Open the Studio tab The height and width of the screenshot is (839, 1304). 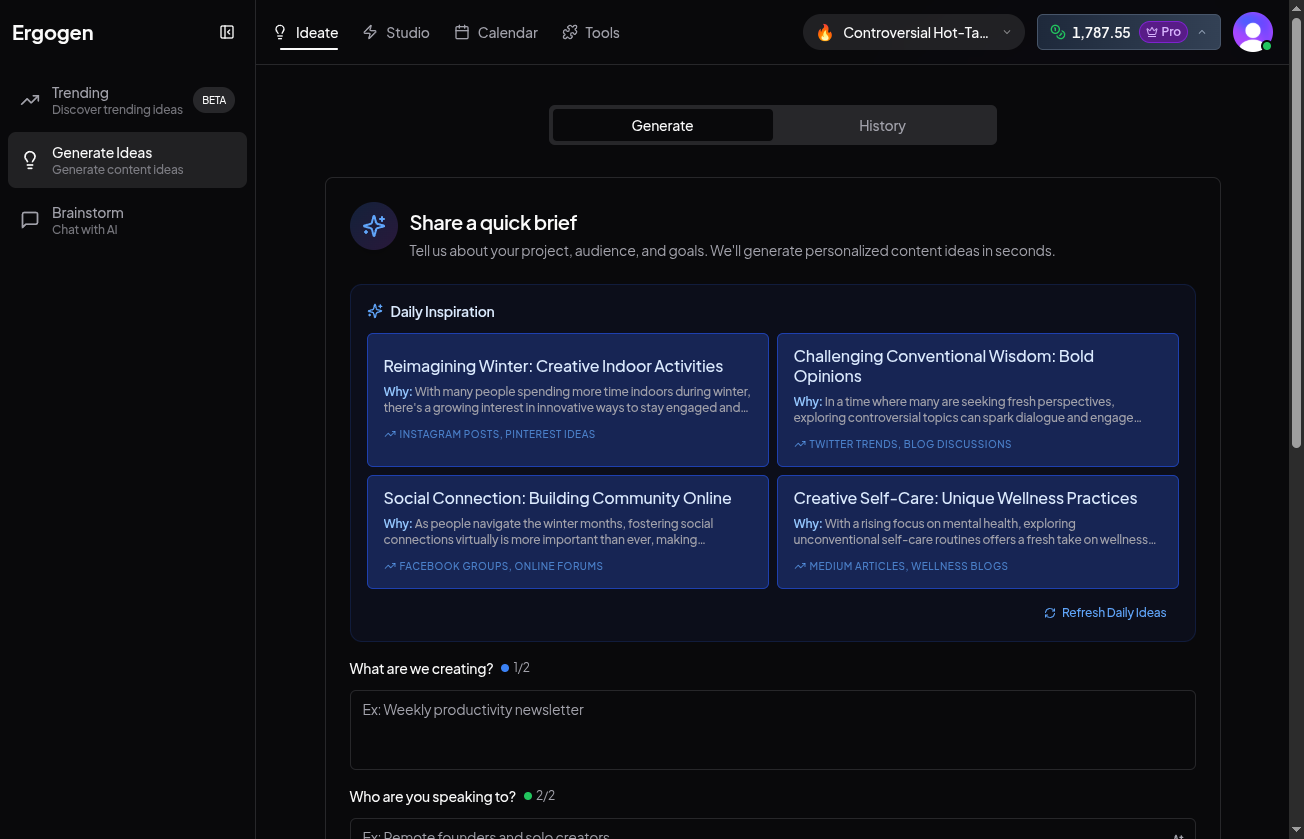397,32
